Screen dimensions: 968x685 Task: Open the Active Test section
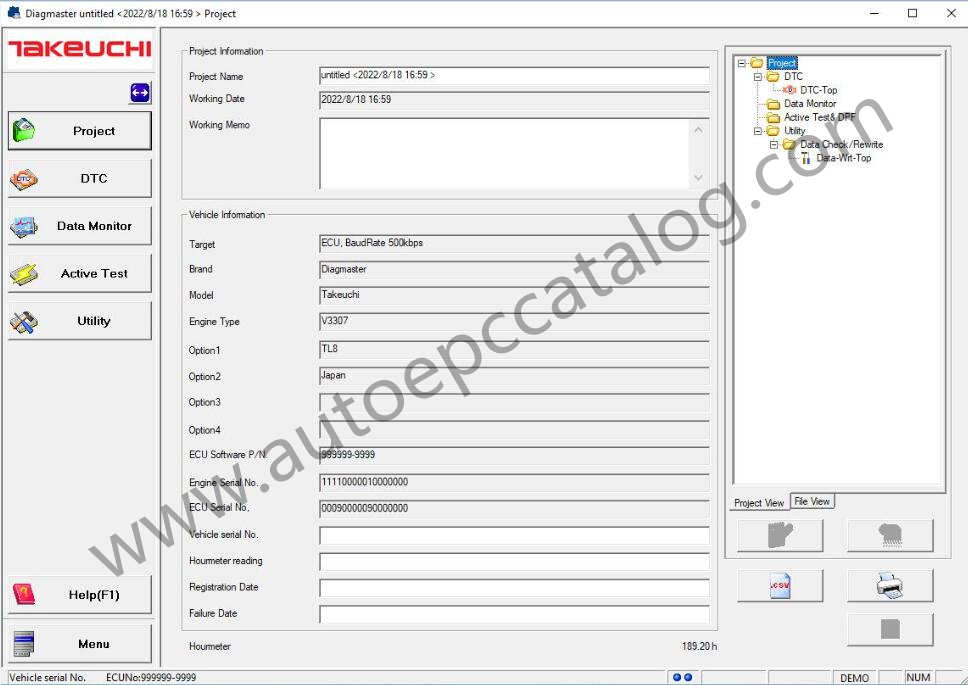pos(80,273)
